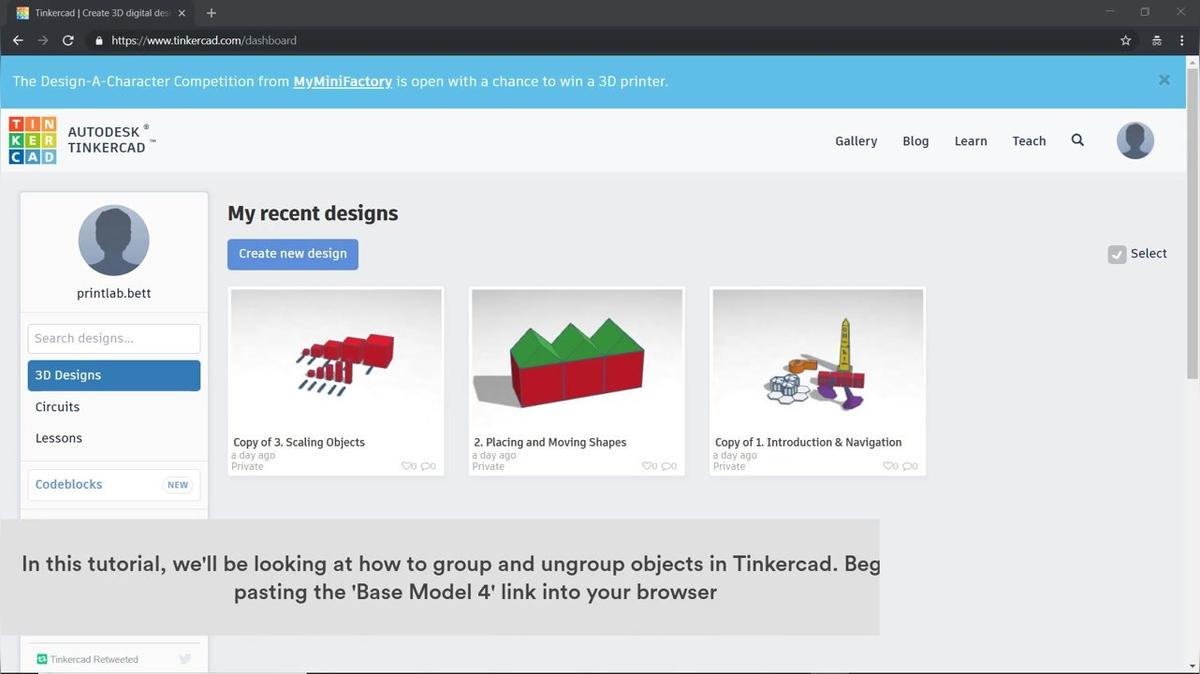This screenshot has height=674, width=1200.
Task: Click the My recent designs heading
Action: [313, 213]
